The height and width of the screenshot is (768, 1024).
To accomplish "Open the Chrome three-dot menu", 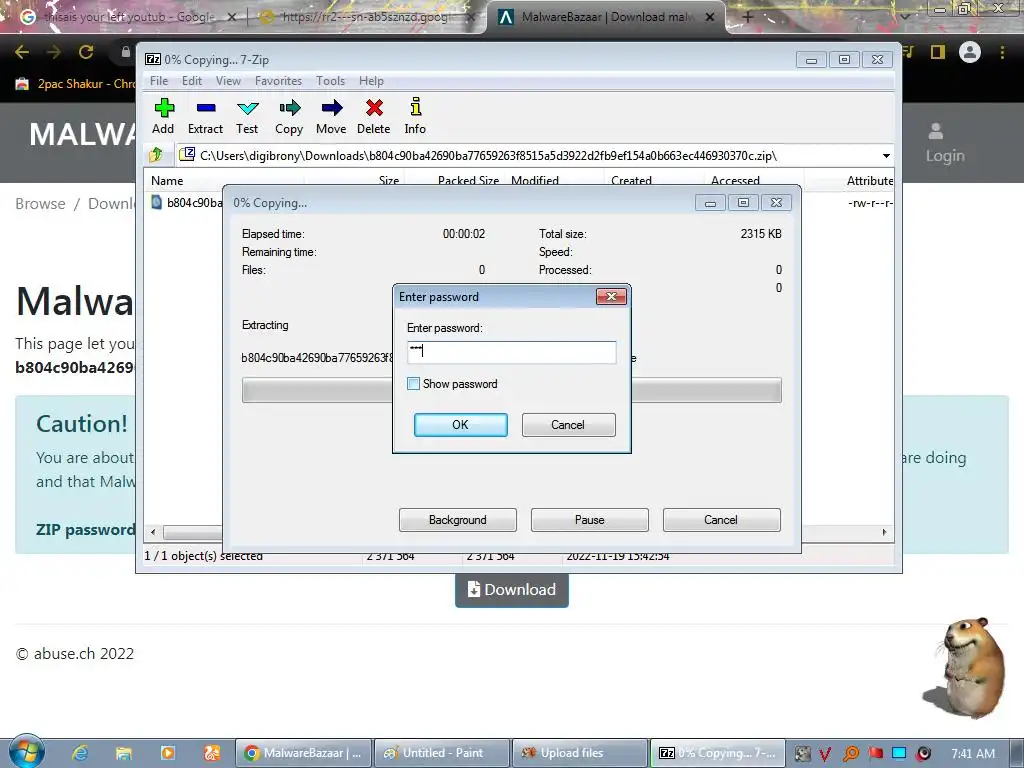I will coord(1002,52).
